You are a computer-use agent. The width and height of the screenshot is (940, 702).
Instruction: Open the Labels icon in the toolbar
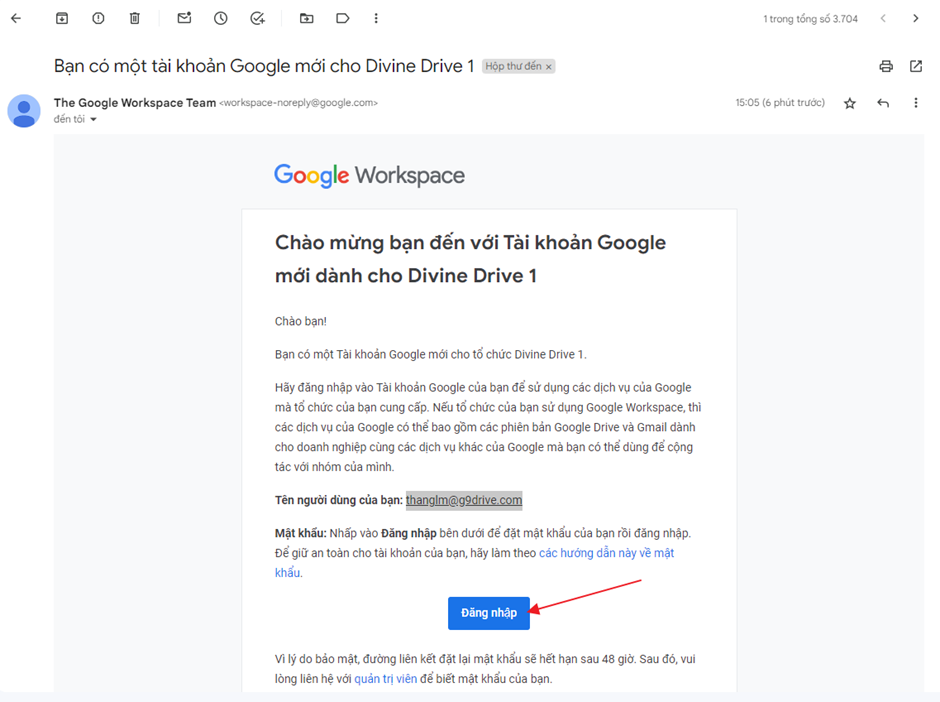342,18
